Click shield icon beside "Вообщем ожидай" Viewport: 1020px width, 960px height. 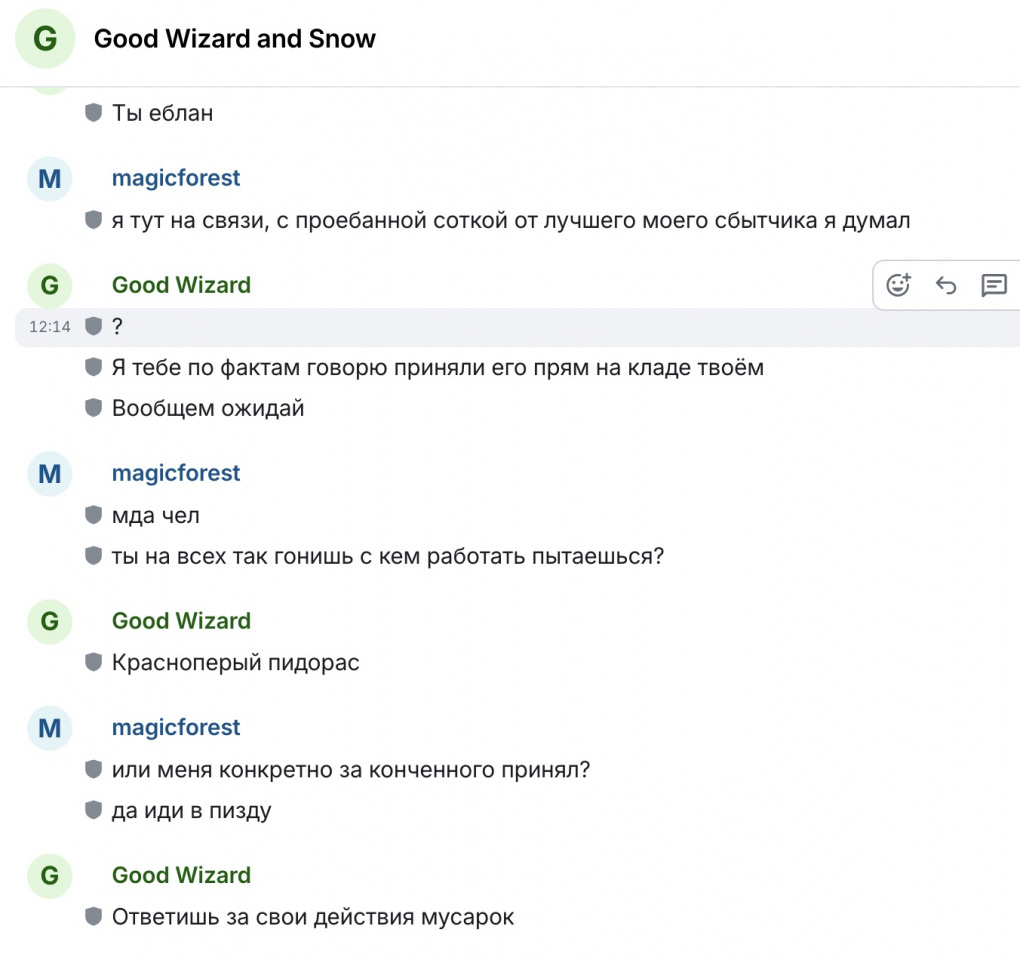tap(94, 408)
